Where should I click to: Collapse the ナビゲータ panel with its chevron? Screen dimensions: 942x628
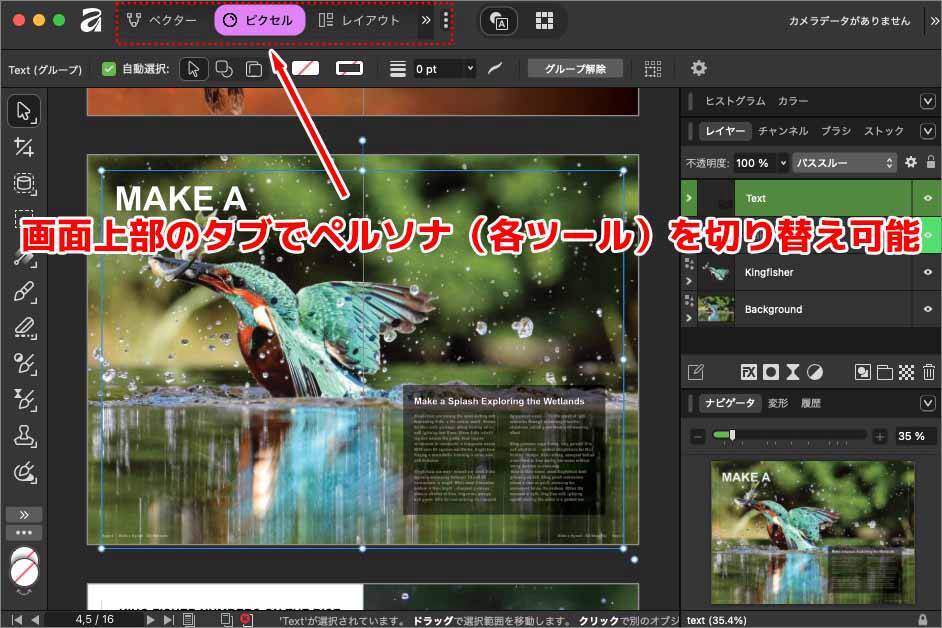click(x=926, y=403)
